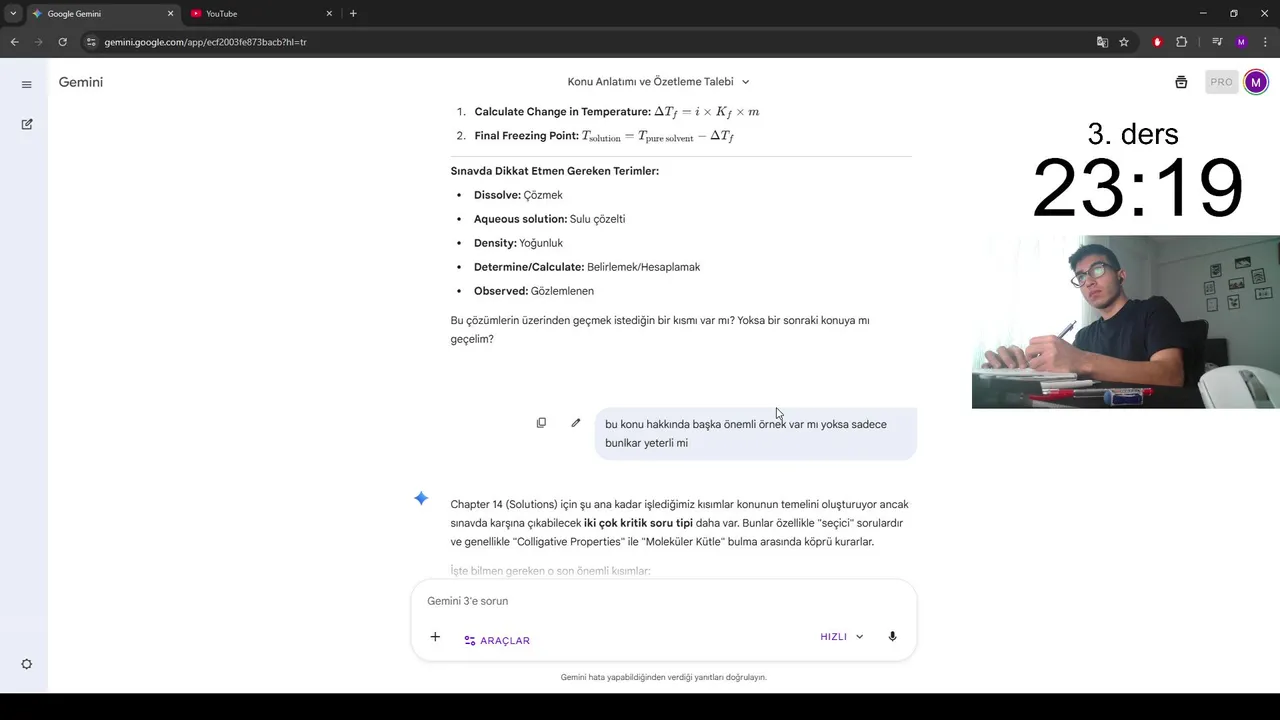
Task: Click 'Determine/Calculate: Belirlemek/Hesaplamak' line
Action: (x=587, y=267)
